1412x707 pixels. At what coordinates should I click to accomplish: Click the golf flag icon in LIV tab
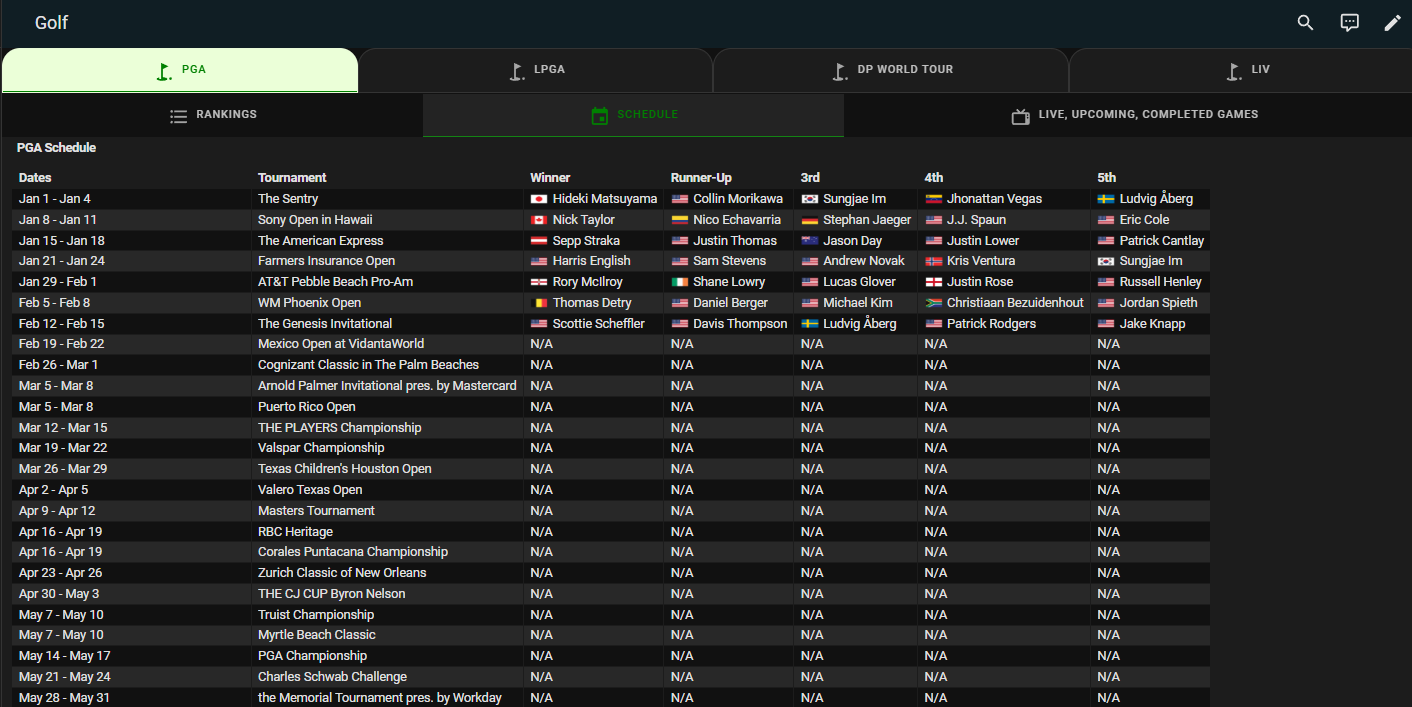1234,71
